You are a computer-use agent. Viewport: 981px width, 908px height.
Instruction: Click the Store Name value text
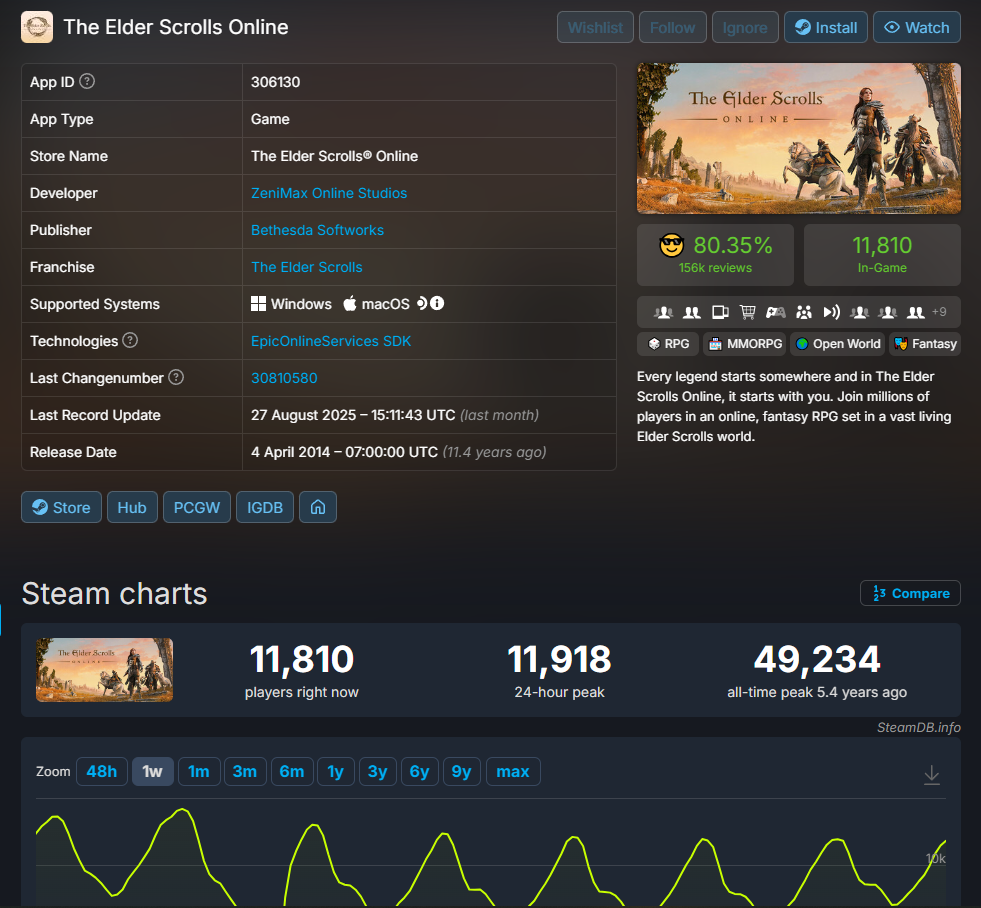pos(334,156)
